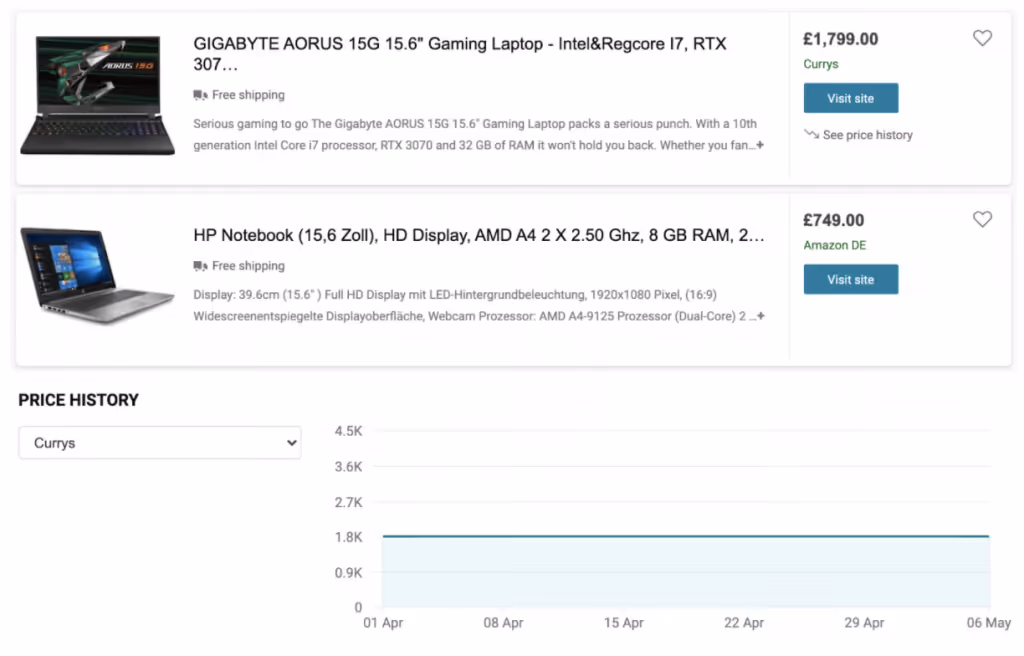Click the Free shipping label on HP listing
Image resolution: width=1024 pixels, height=656 pixels.
[248, 266]
